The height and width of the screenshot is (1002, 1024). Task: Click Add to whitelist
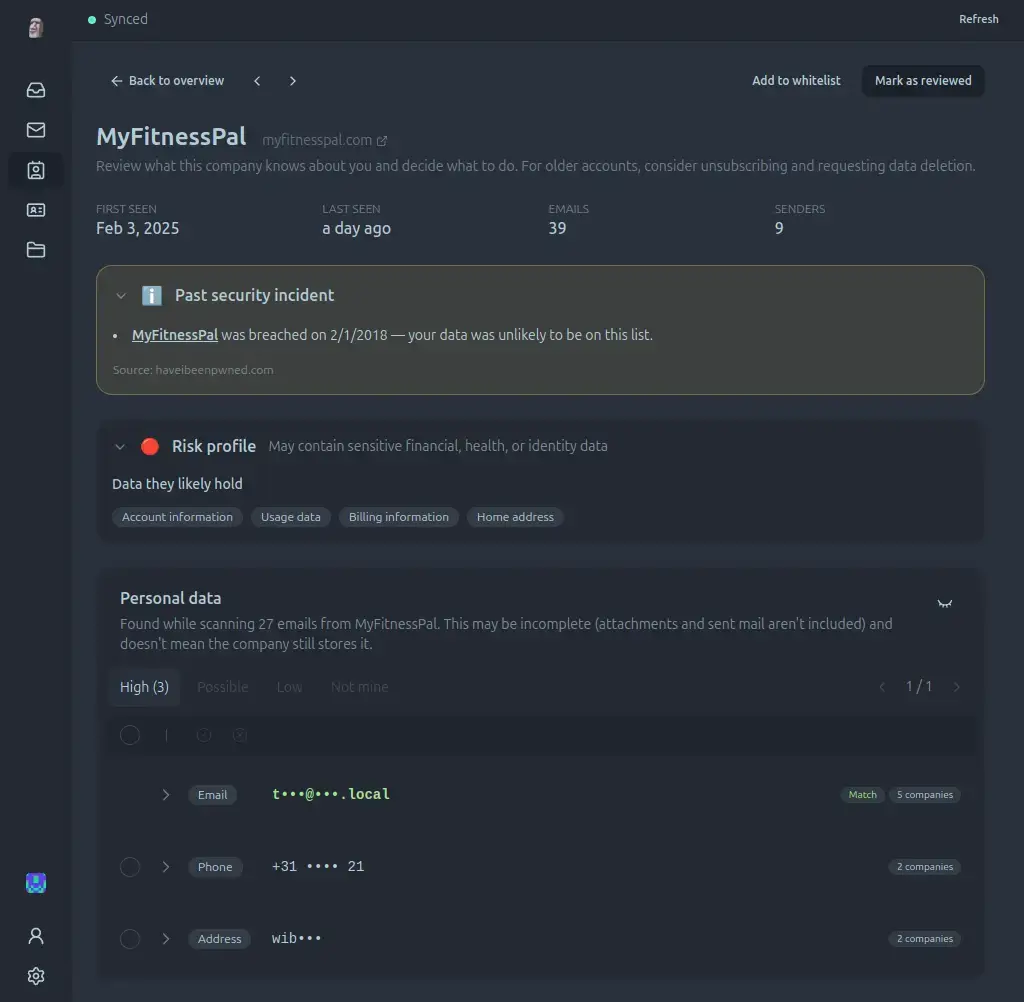point(796,81)
